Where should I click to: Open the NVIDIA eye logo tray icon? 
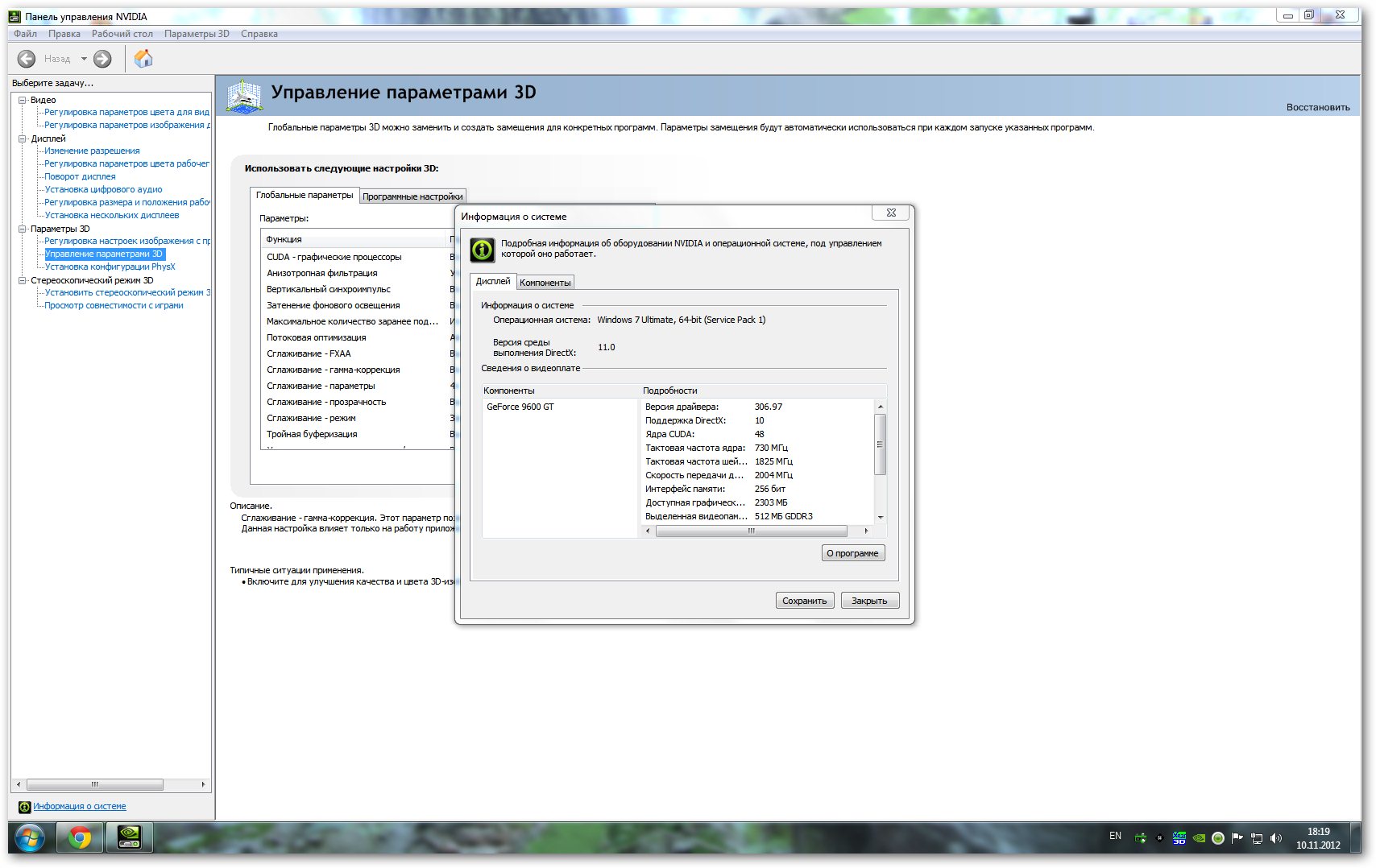click(1199, 838)
